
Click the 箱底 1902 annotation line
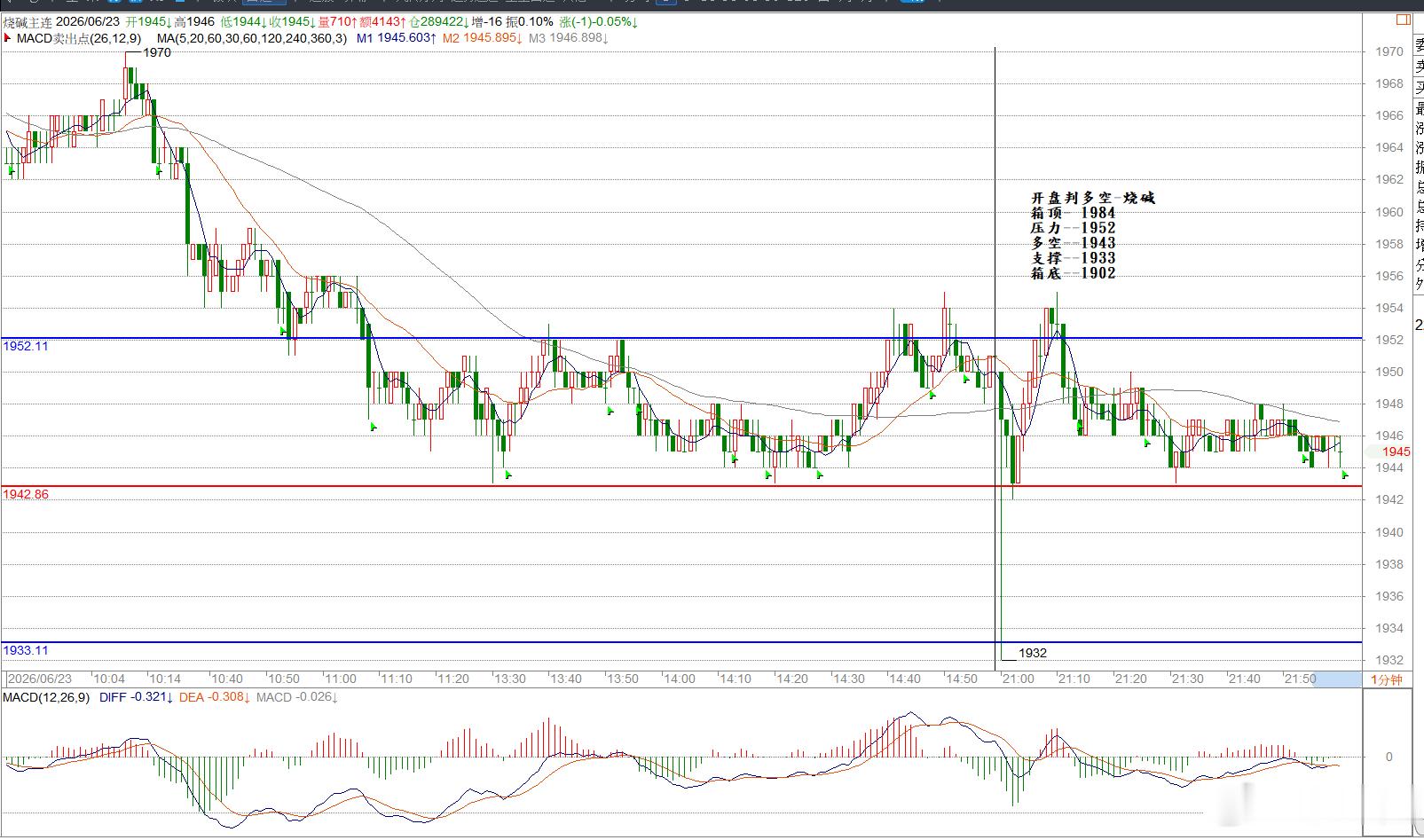coord(1073,273)
